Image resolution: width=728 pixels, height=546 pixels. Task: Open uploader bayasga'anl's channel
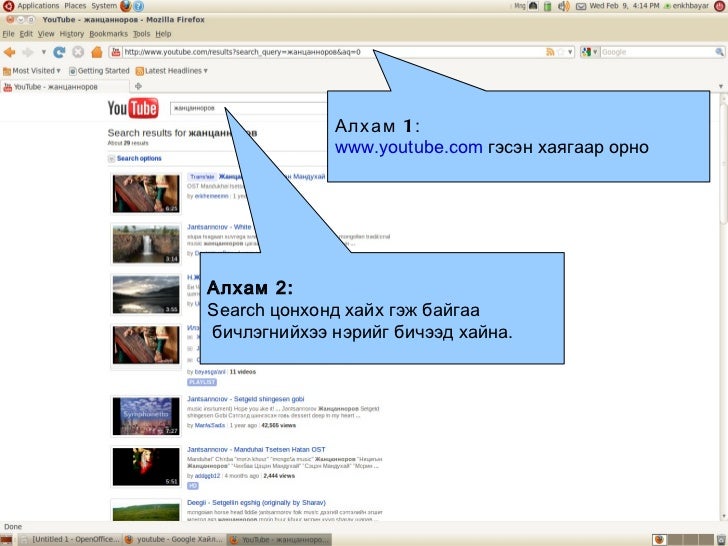[x=210, y=372]
